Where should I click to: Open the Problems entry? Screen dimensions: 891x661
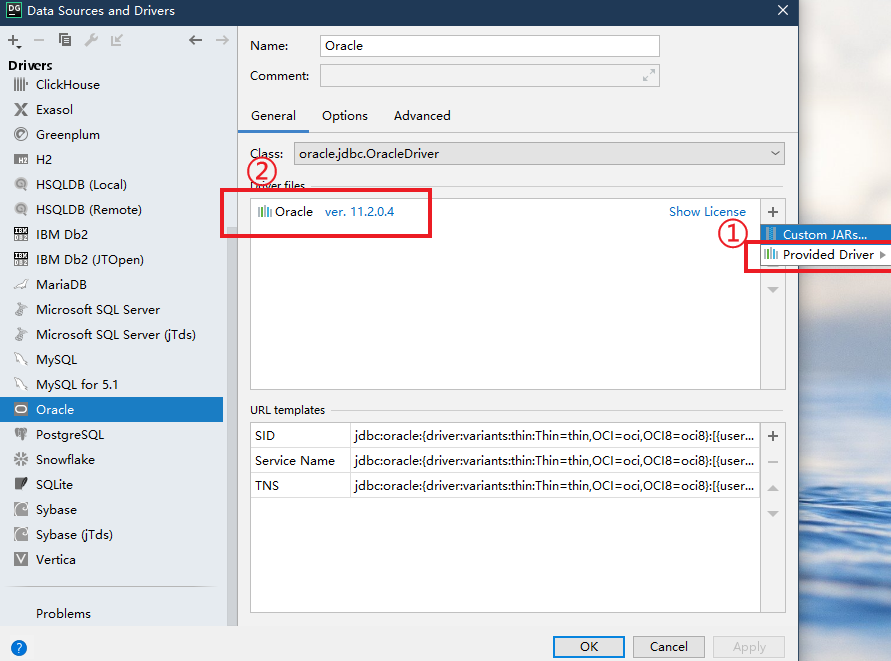pyautogui.click(x=63, y=614)
